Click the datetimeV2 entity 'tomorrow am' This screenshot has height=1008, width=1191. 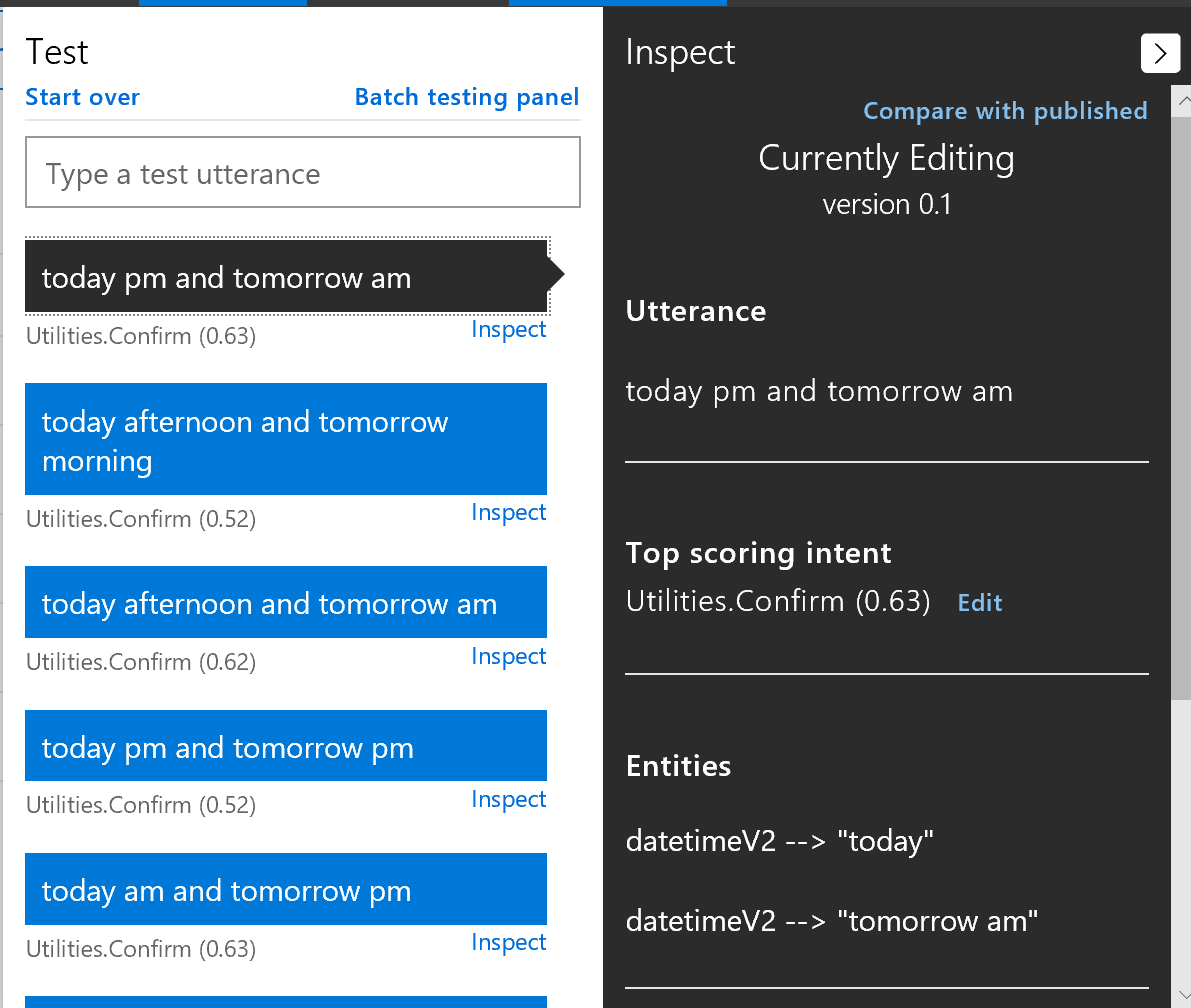click(x=830, y=920)
